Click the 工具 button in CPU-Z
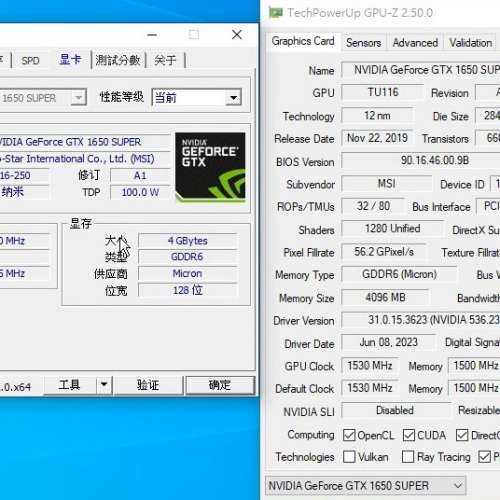Viewport: 500px width, 500px height. pos(70,385)
